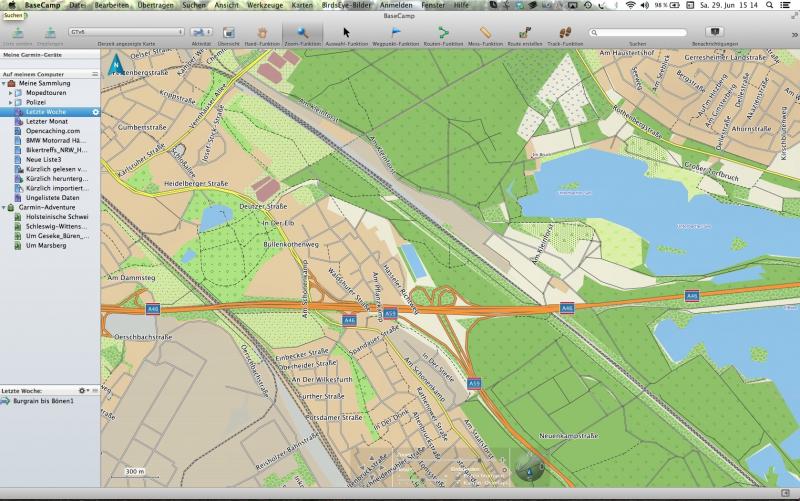Open the Karten menu
This screenshot has width=800, height=501.
302,5
